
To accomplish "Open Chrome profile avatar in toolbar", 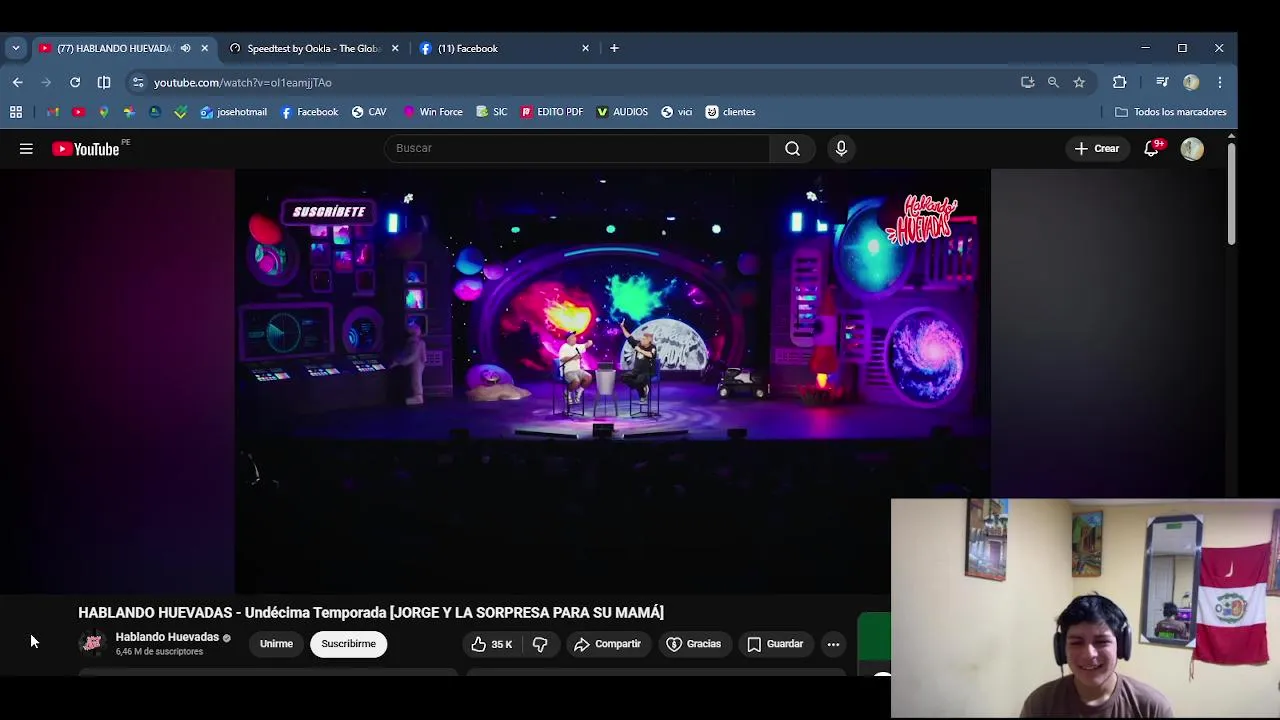I will (1191, 82).
